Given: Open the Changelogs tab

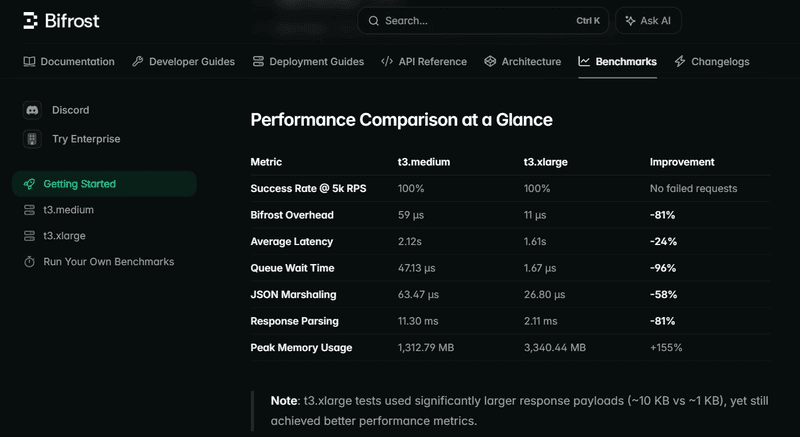Looking at the screenshot, I should click(x=712, y=62).
